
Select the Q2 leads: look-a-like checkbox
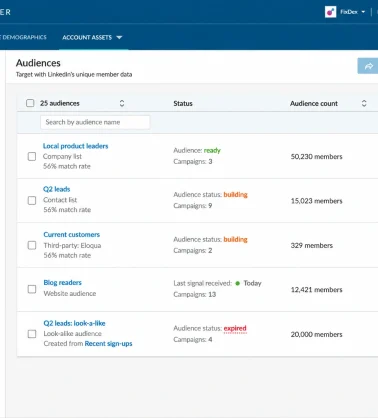click(x=32, y=334)
